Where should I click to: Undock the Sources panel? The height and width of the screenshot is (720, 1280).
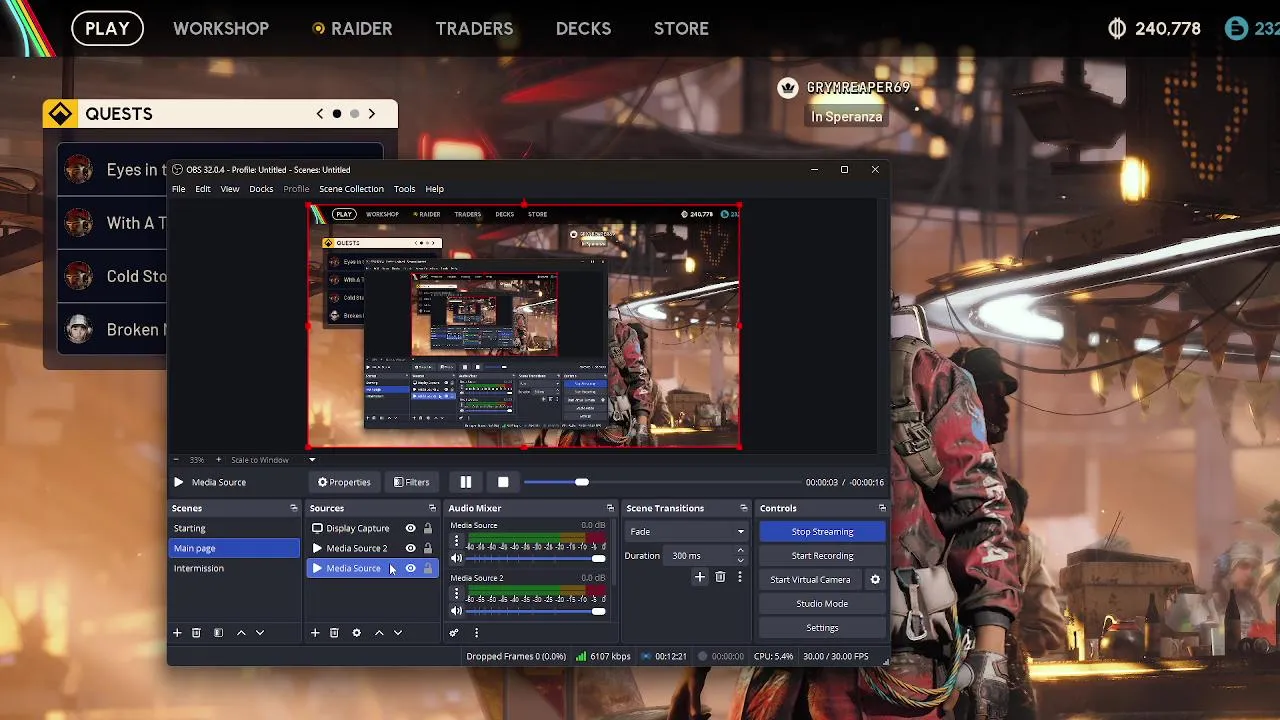coord(432,508)
